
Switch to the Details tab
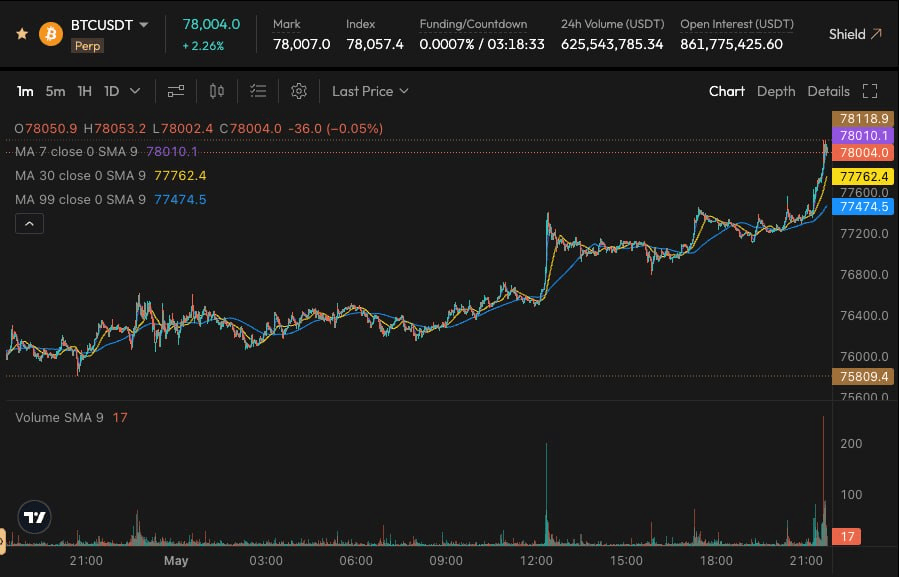coord(828,91)
